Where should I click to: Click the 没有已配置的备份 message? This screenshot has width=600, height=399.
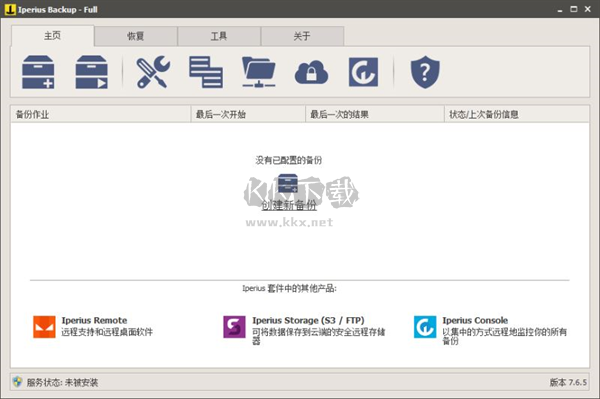289,160
